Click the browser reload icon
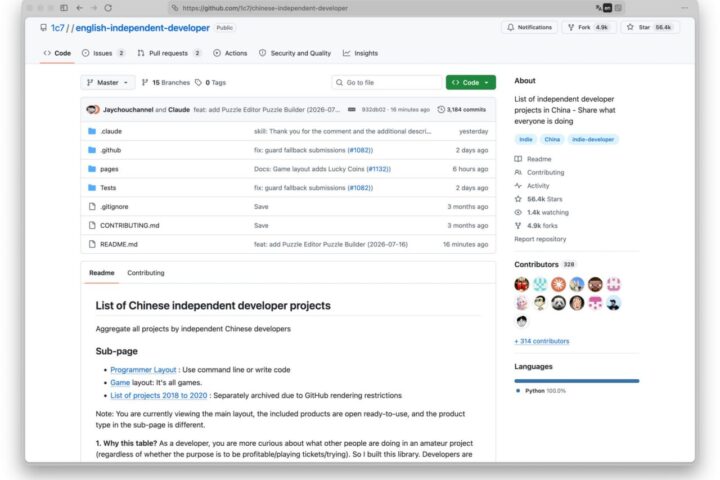The image size is (720, 480). pyautogui.click(x=108, y=8)
